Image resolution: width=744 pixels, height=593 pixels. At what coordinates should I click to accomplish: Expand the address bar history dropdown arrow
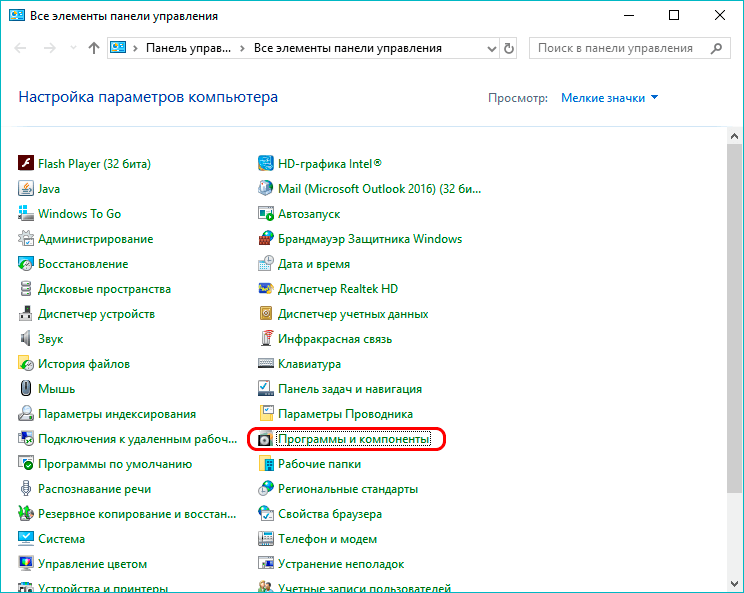point(492,48)
